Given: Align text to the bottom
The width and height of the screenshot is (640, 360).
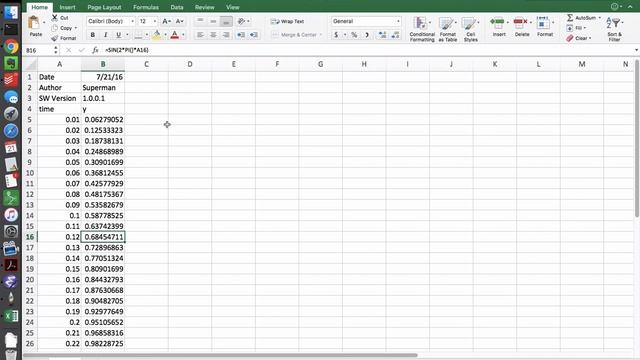Looking at the screenshot, I should click(226, 21).
